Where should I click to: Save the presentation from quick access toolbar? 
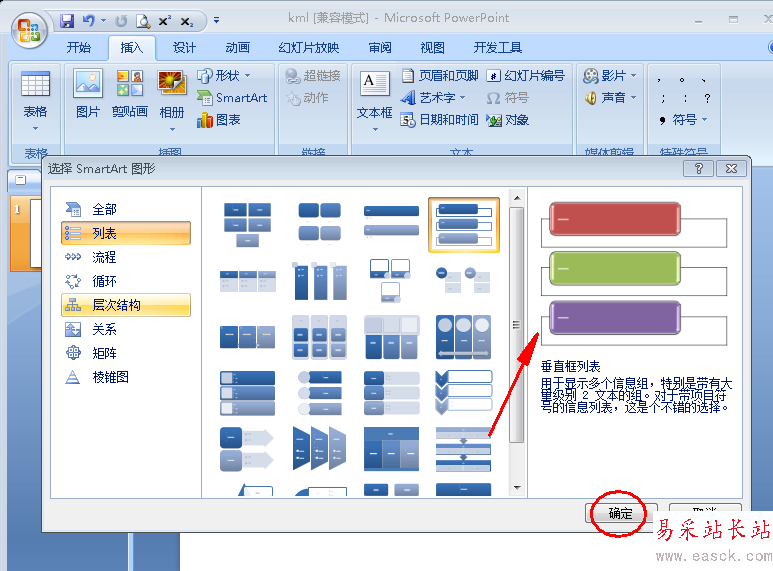pyautogui.click(x=67, y=21)
